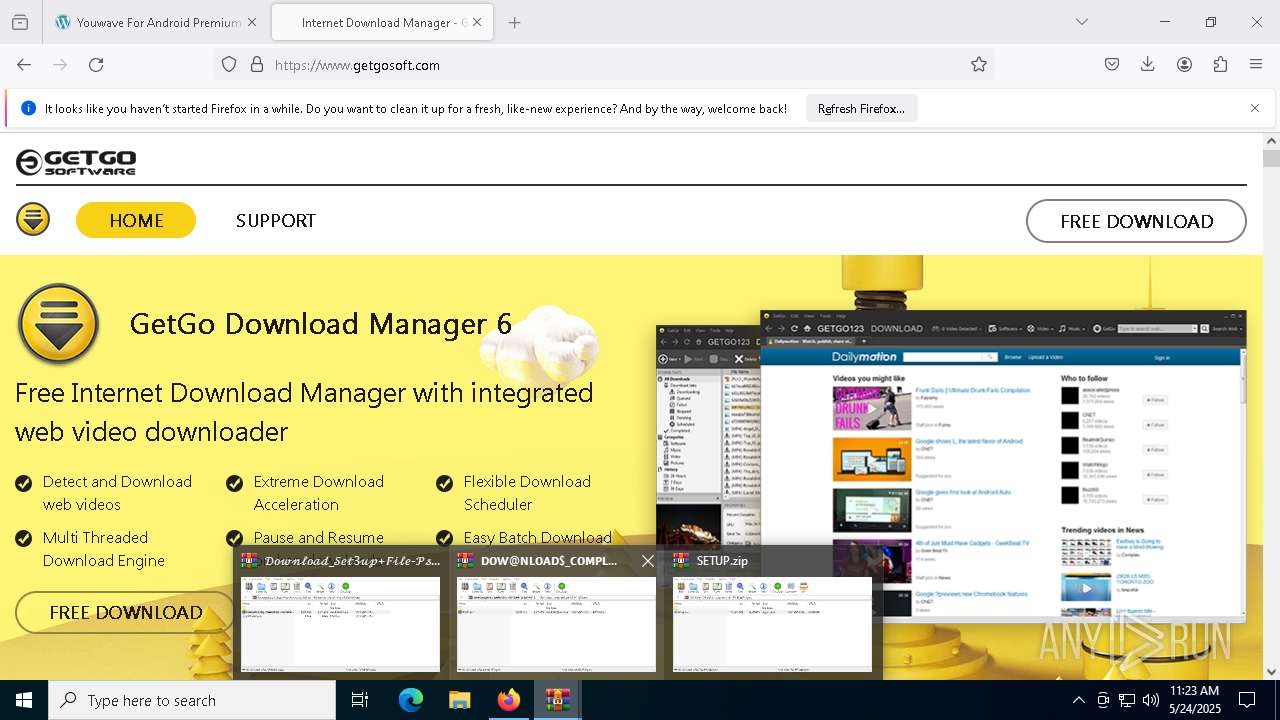Viewport: 1280px width, 720px height.
Task: Open the volume tray icon
Action: 1151,700
